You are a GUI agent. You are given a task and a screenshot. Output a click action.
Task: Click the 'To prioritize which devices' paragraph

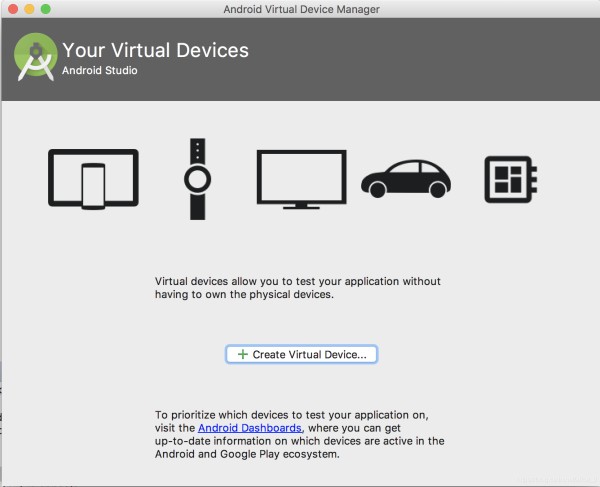pyautogui.click(x=300, y=434)
